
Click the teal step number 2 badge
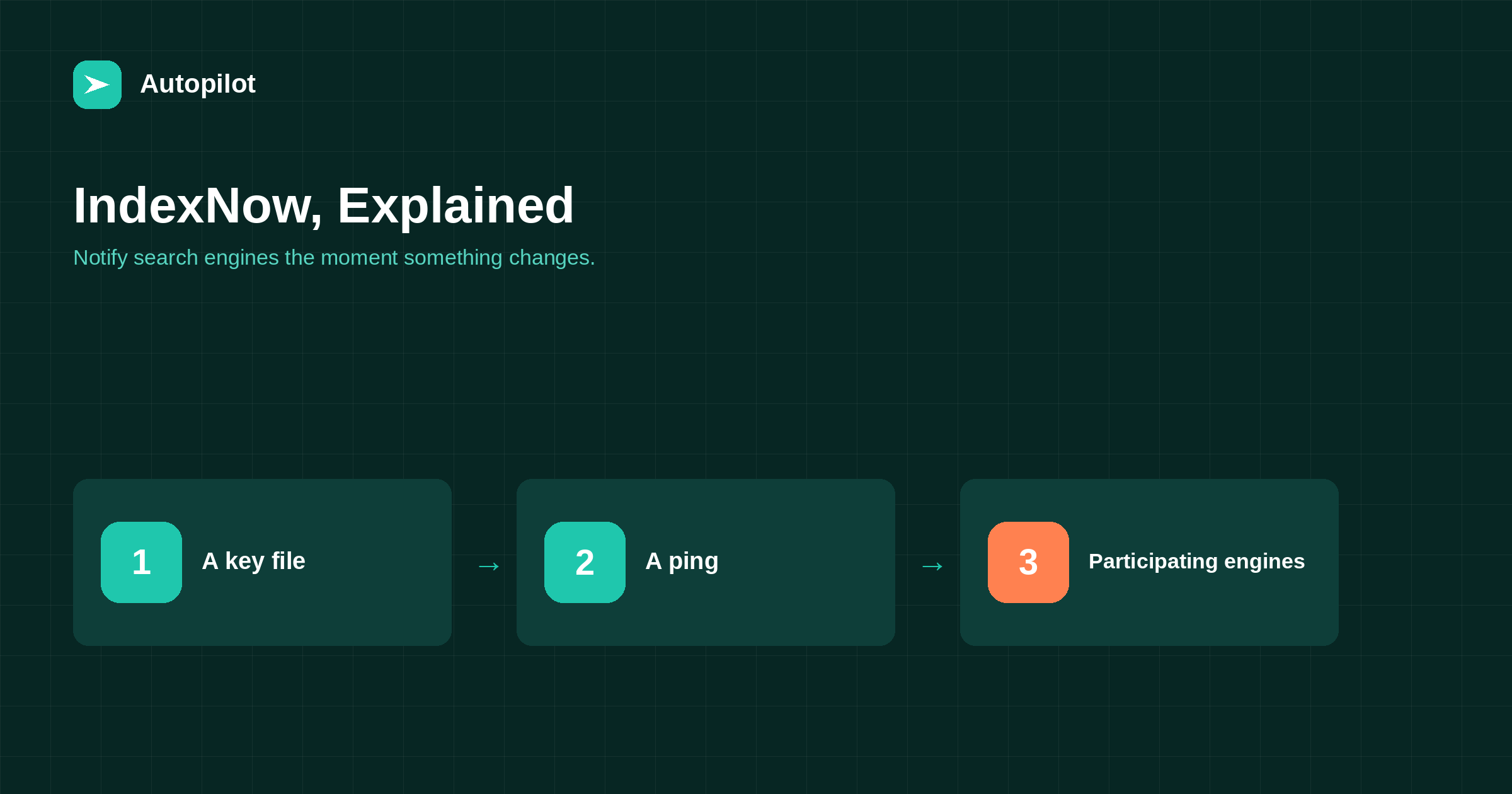[585, 562]
